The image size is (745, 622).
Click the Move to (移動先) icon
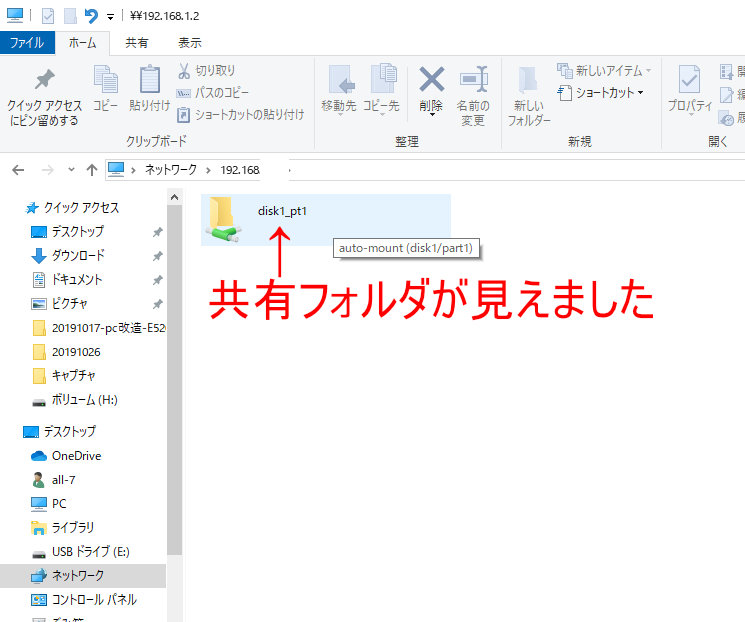pyautogui.click(x=339, y=80)
